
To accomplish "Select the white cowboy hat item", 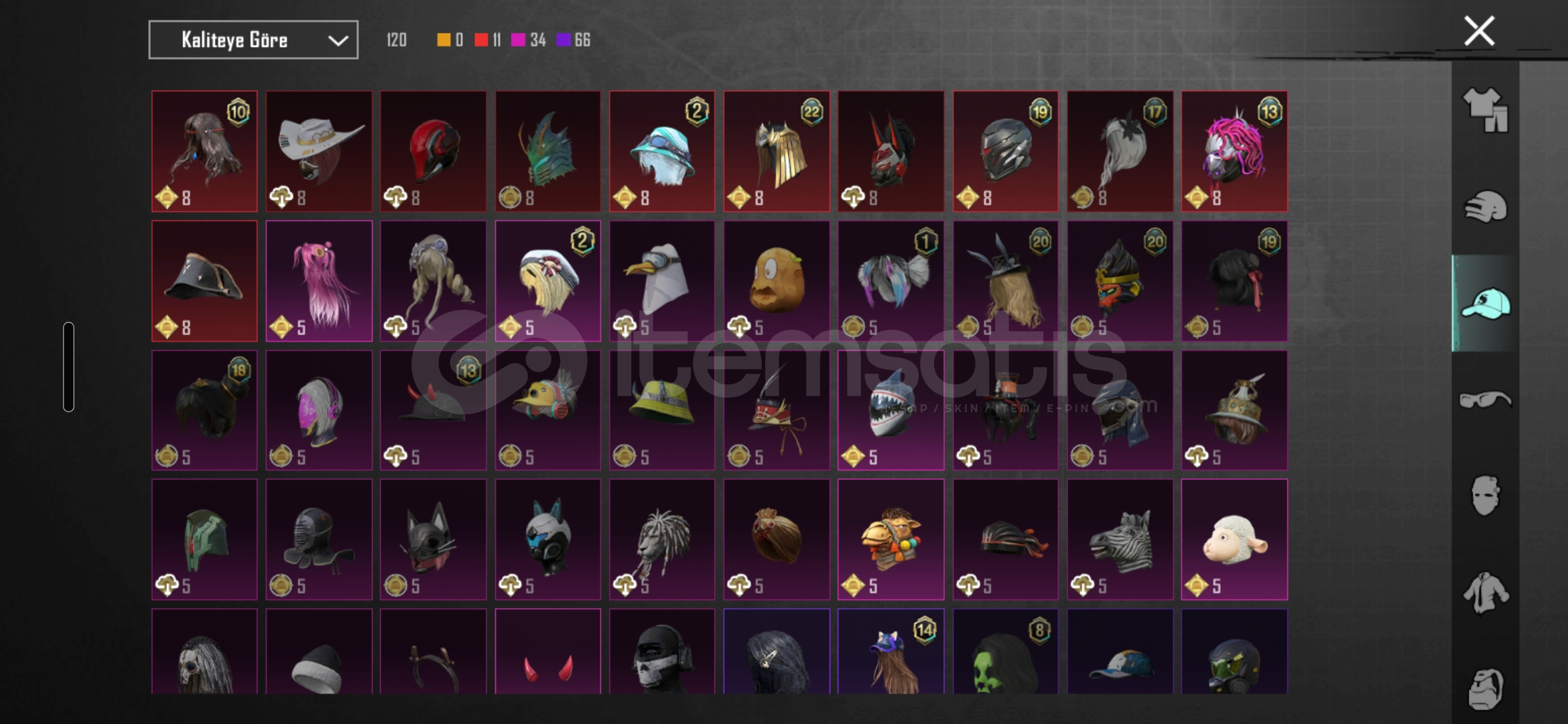I will (x=319, y=152).
